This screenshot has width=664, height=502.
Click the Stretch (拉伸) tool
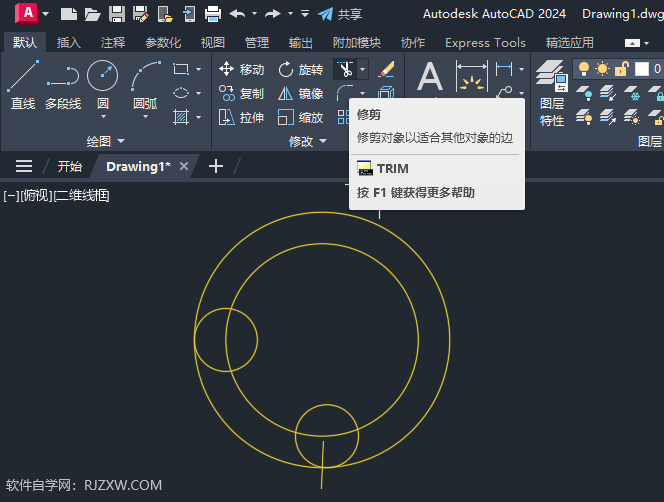tap(242, 117)
